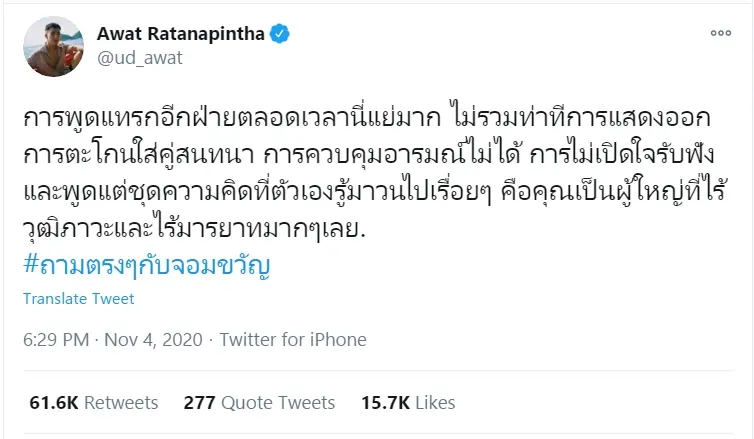Click the tweet line starting with วุฒิภาวะ
The image size is (754, 439).
click(188, 212)
